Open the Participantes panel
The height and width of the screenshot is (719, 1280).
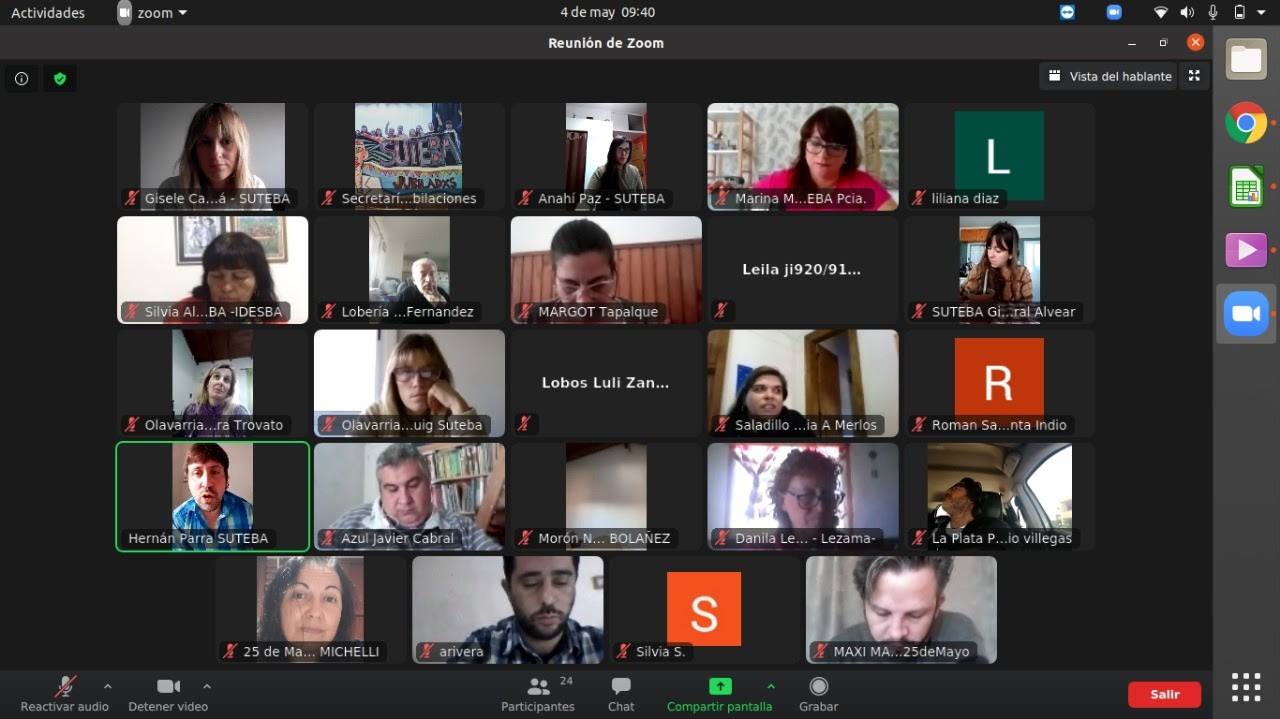[x=538, y=694]
